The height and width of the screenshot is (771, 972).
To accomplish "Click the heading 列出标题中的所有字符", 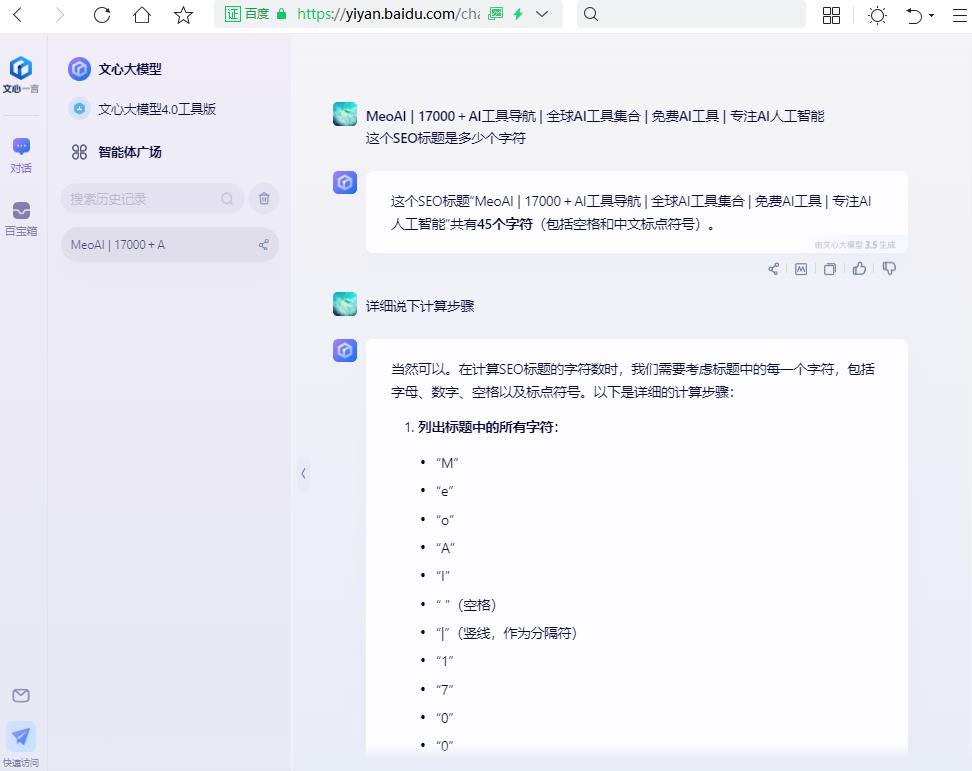I will tap(487, 426).
